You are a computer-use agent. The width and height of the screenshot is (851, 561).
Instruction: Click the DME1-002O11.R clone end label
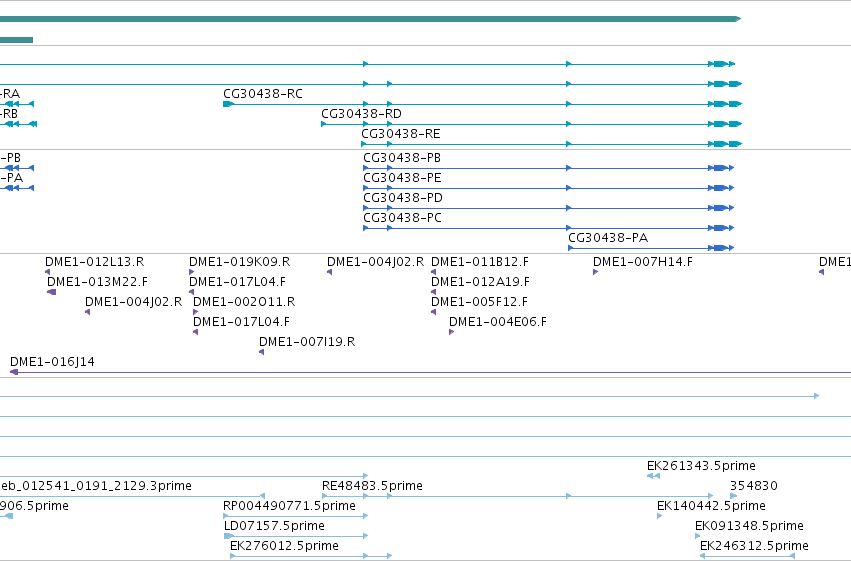point(244,302)
